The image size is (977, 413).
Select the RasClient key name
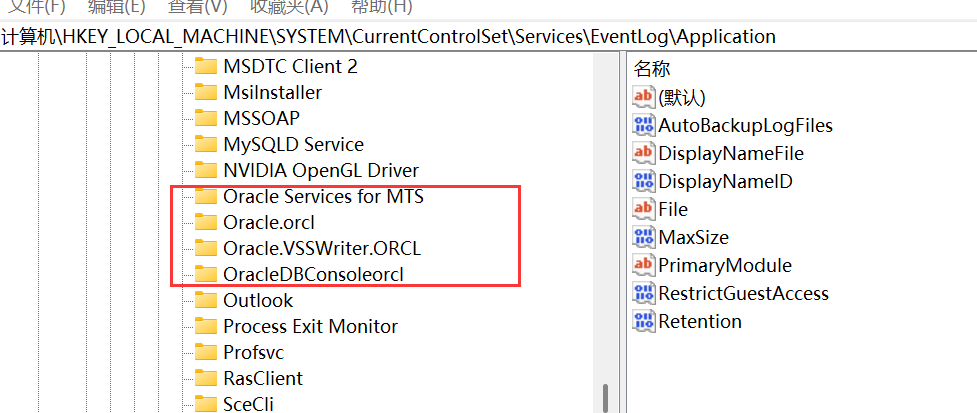(x=263, y=378)
